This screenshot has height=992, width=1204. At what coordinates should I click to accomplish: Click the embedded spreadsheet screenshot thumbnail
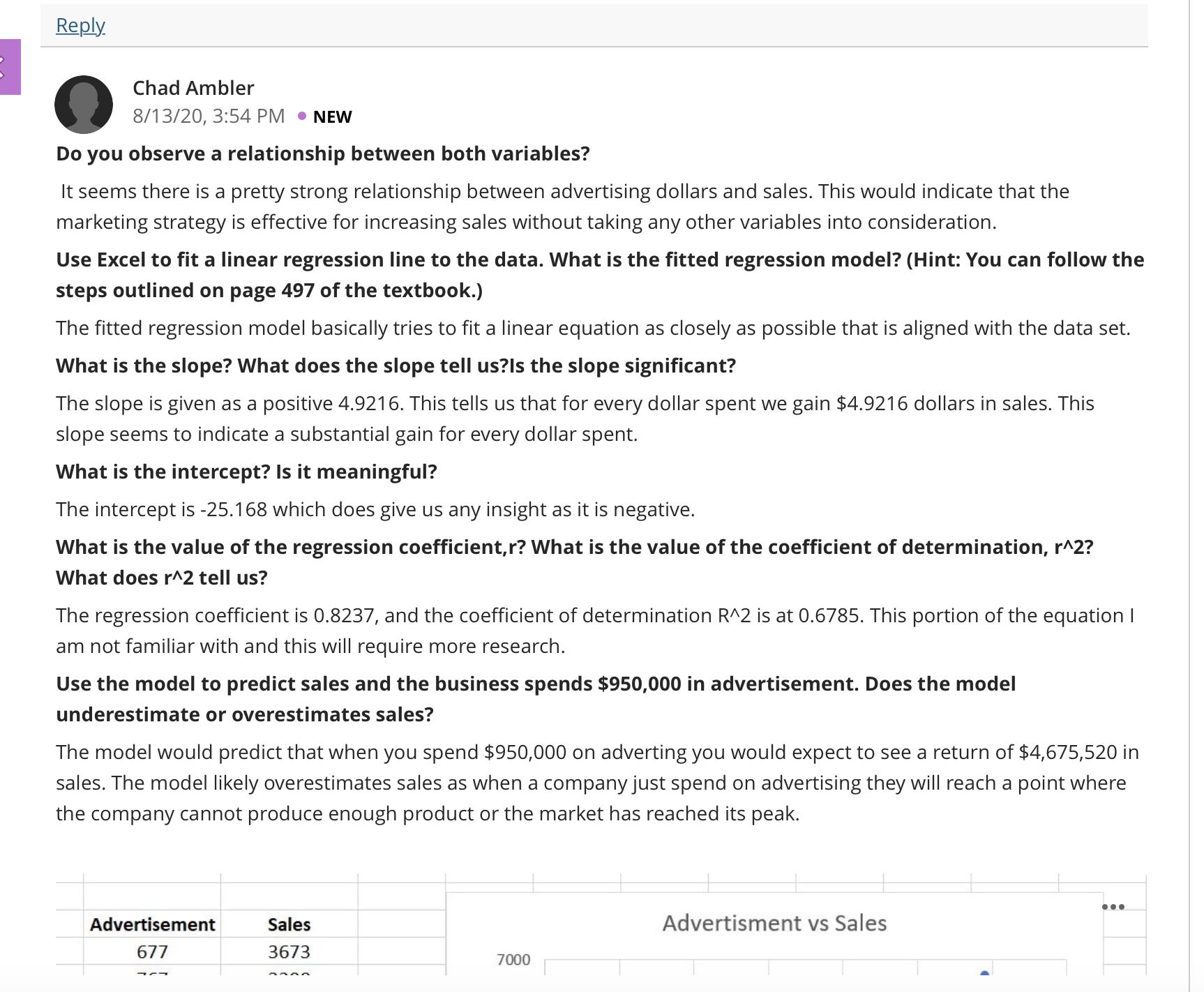(x=601, y=924)
